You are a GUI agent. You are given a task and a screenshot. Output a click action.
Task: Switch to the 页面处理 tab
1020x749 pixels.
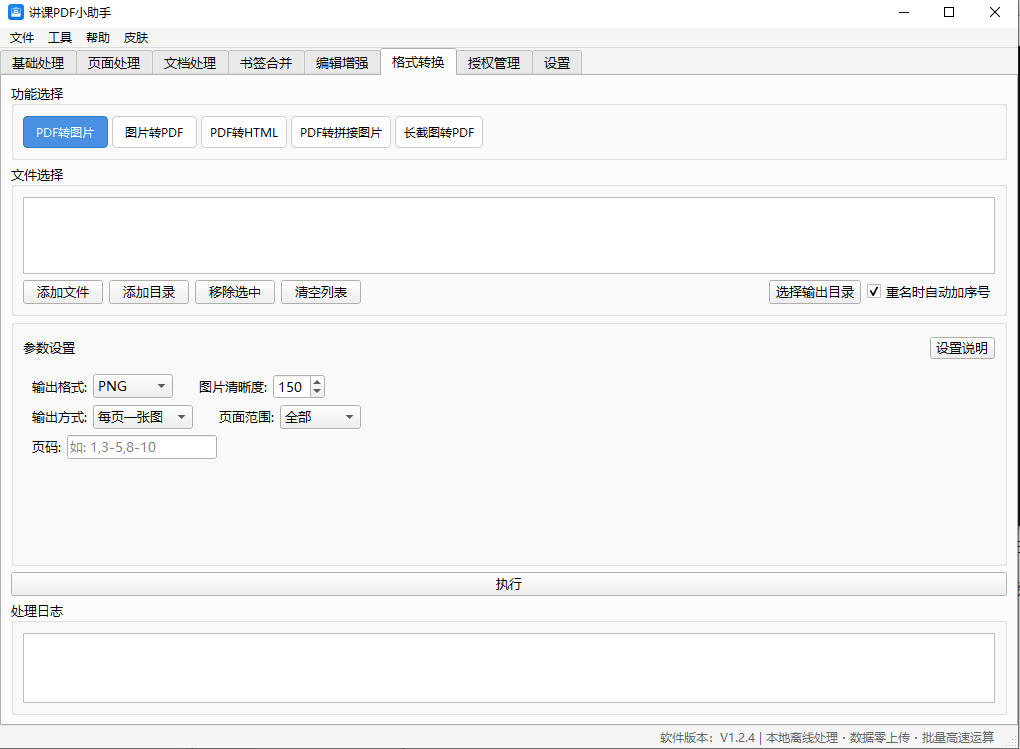114,63
